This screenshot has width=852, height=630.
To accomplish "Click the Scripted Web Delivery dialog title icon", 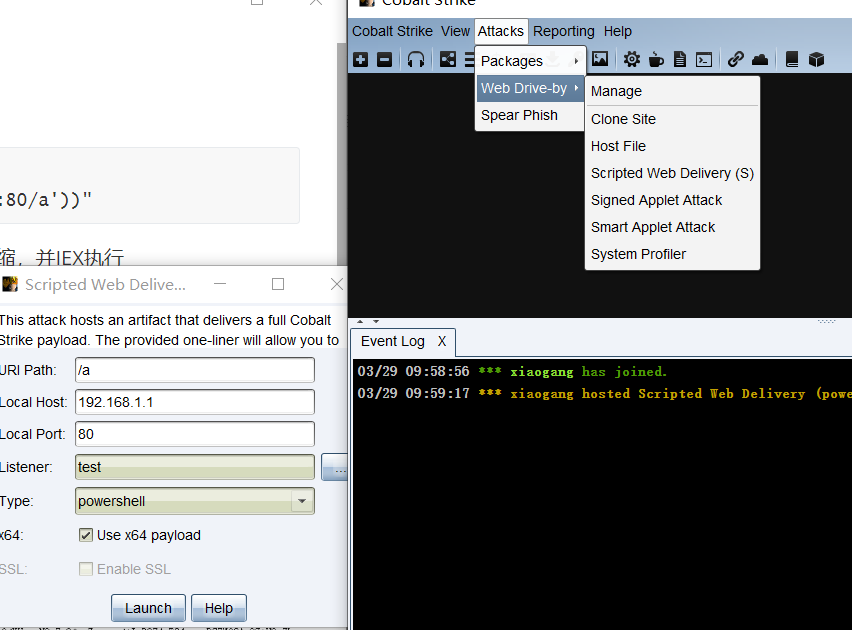I will [10, 284].
